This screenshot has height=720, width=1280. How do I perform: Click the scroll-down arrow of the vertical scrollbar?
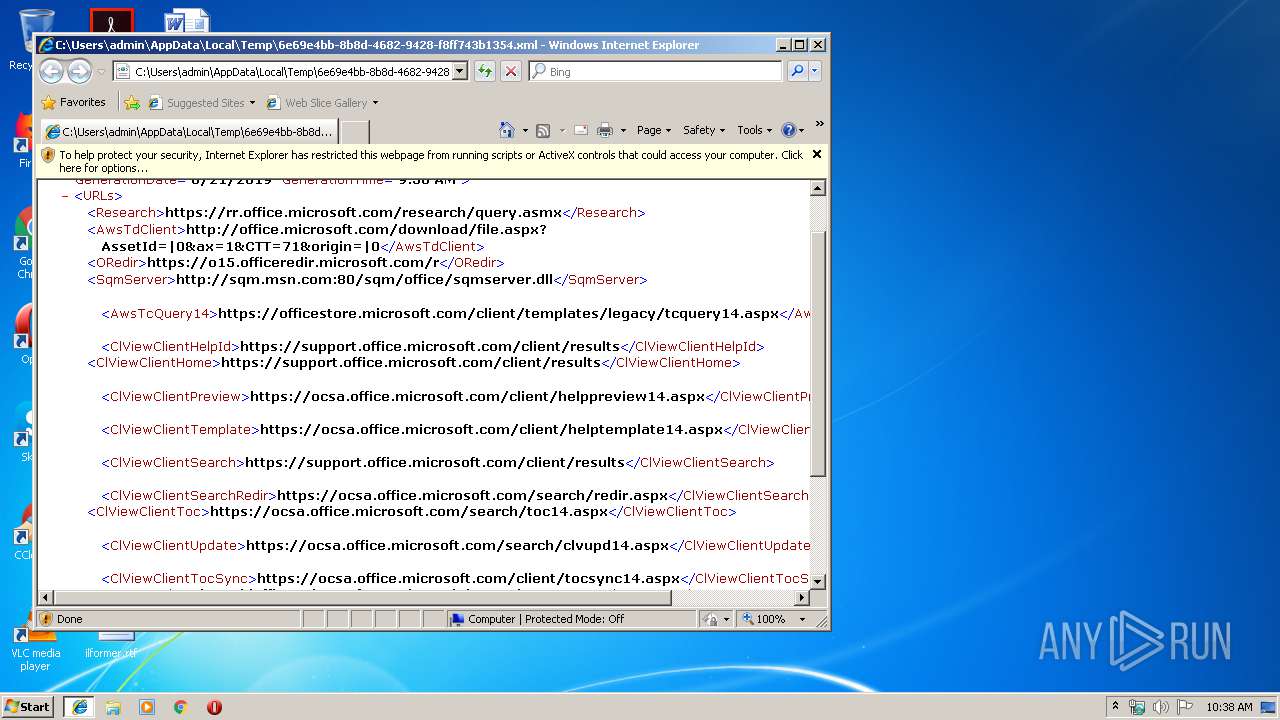tap(818, 582)
